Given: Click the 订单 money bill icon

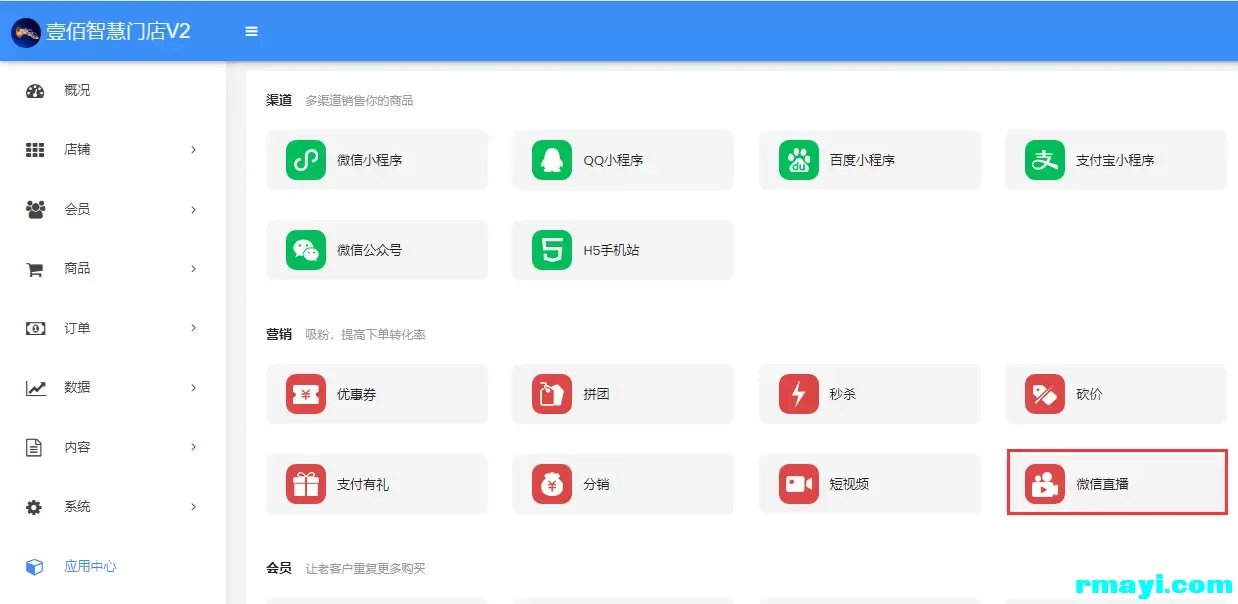Looking at the screenshot, I should pos(35,328).
